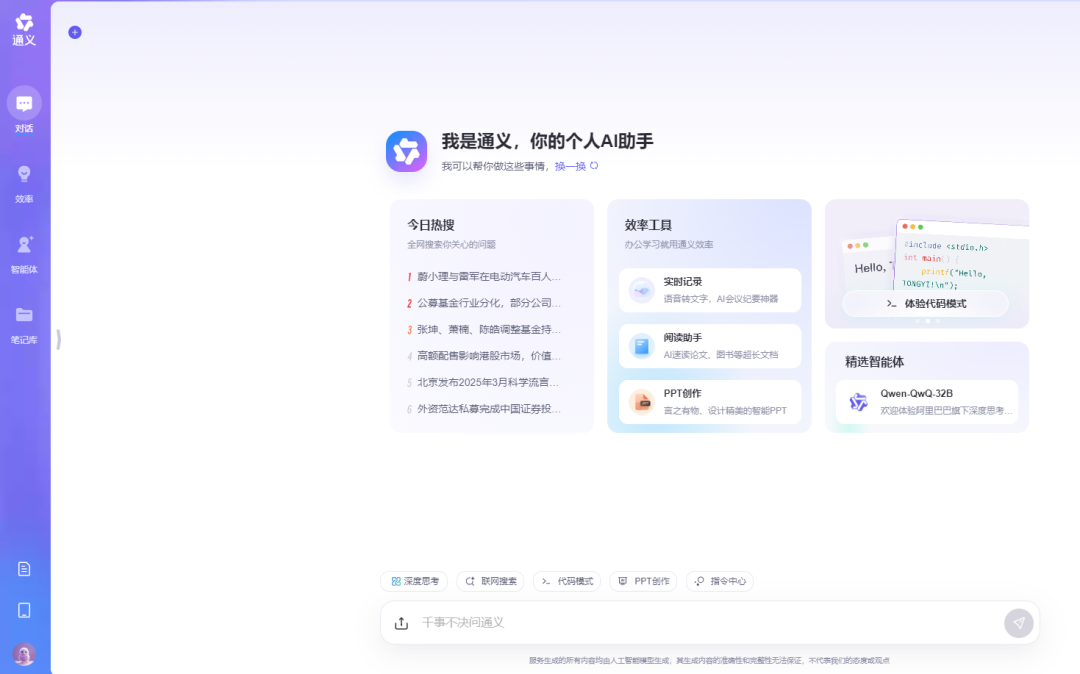Click the 千事不决问通义 message input field
The height and width of the screenshot is (674, 1080).
[x=709, y=623]
